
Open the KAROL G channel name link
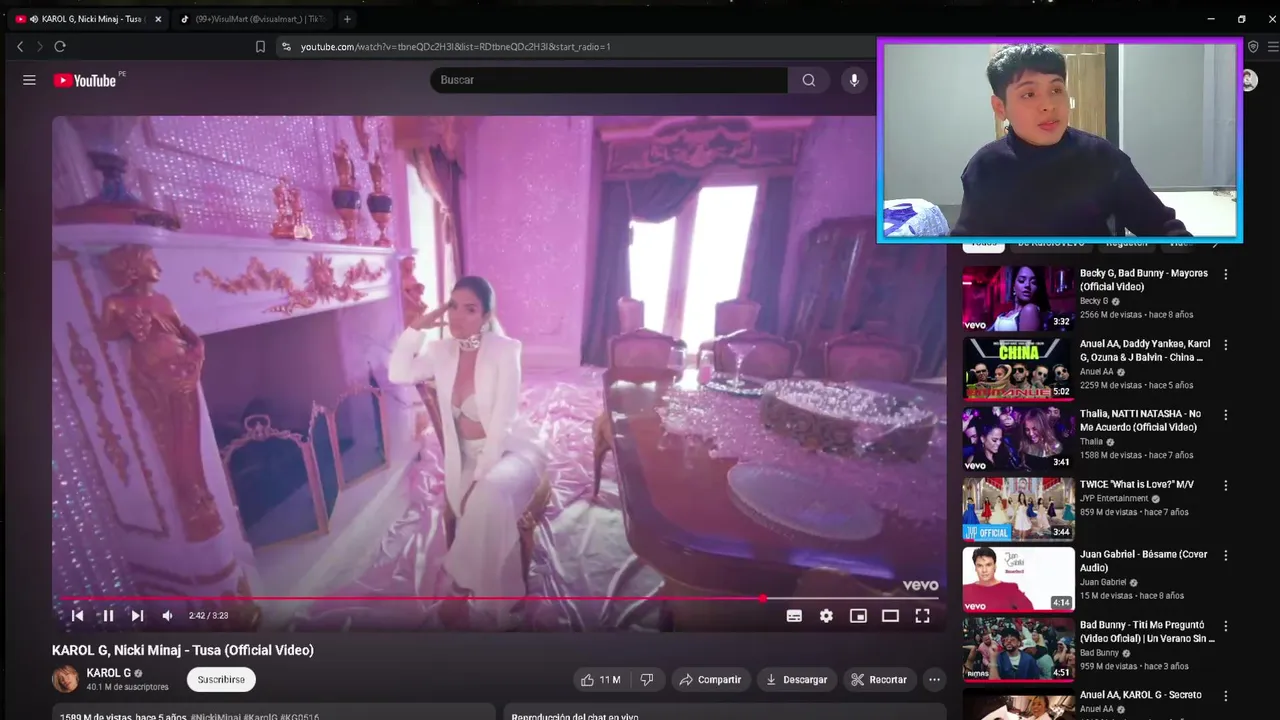pos(109,673)
